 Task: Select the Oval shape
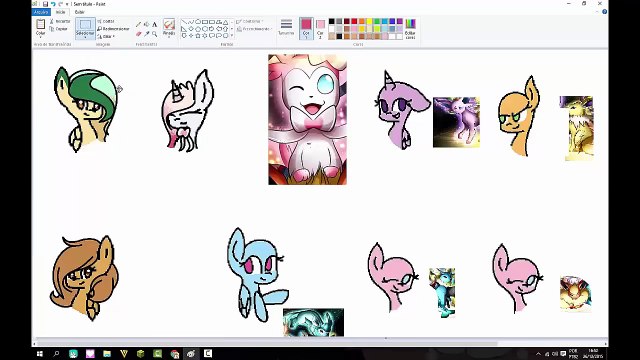(198, 22)
